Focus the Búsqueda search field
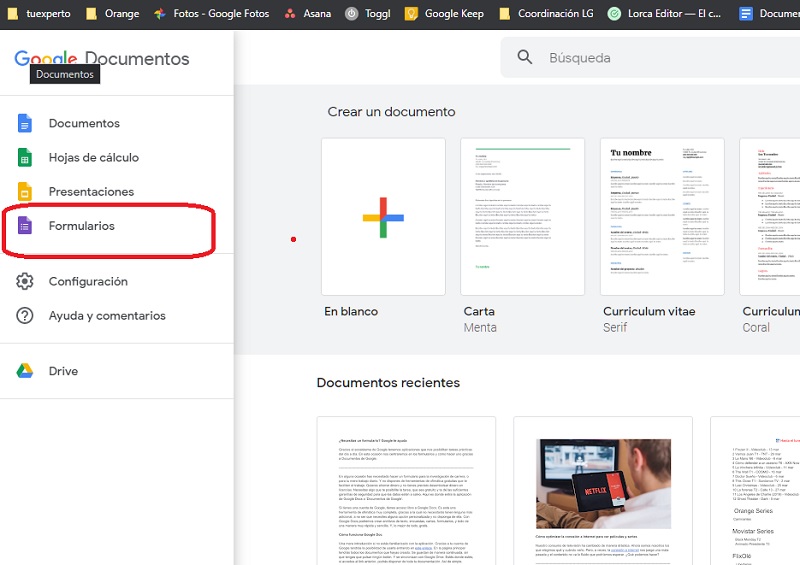800x565 pixels. coord(651,57)
